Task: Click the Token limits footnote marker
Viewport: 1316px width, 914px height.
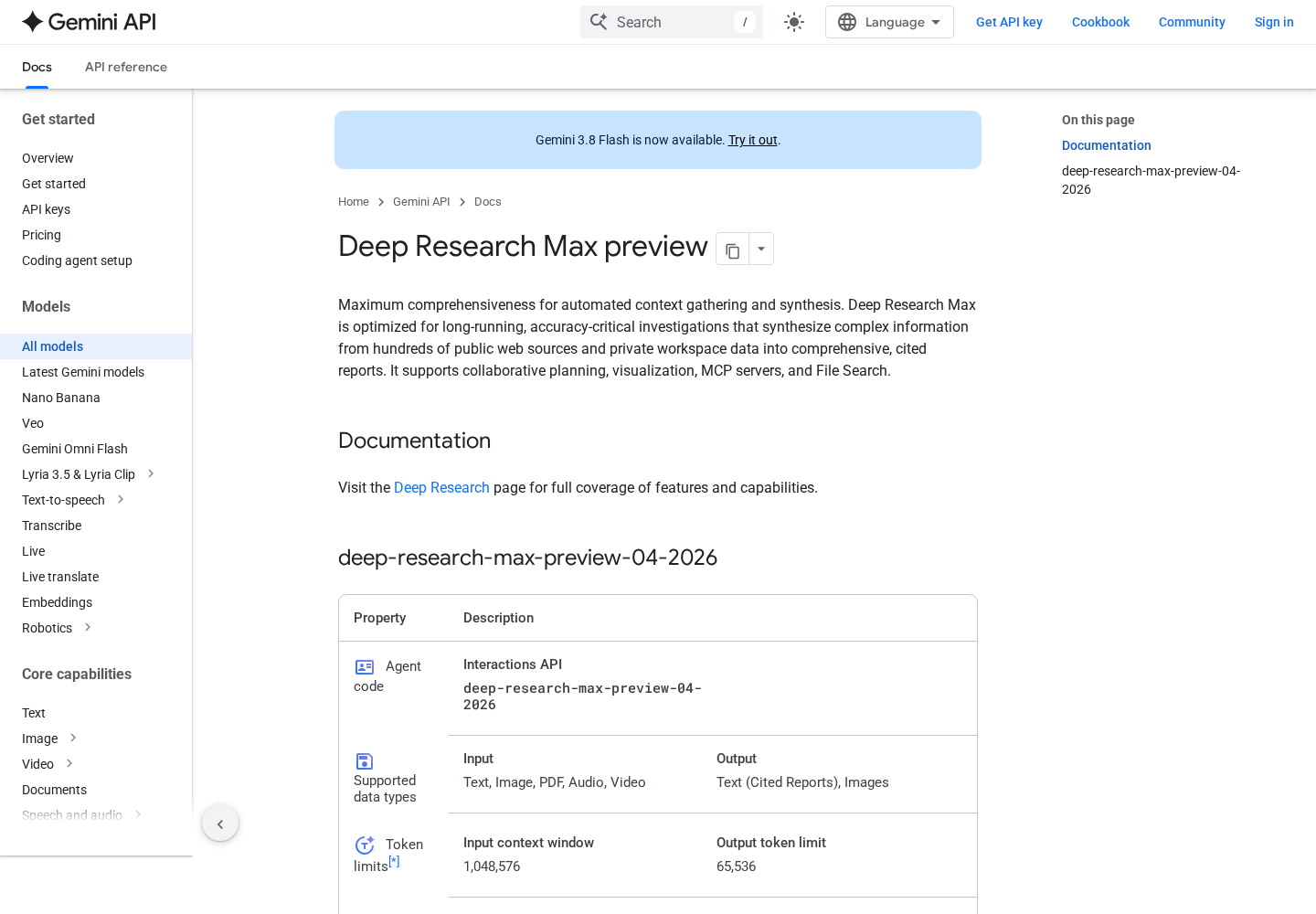Action: (x=394, y=861)
